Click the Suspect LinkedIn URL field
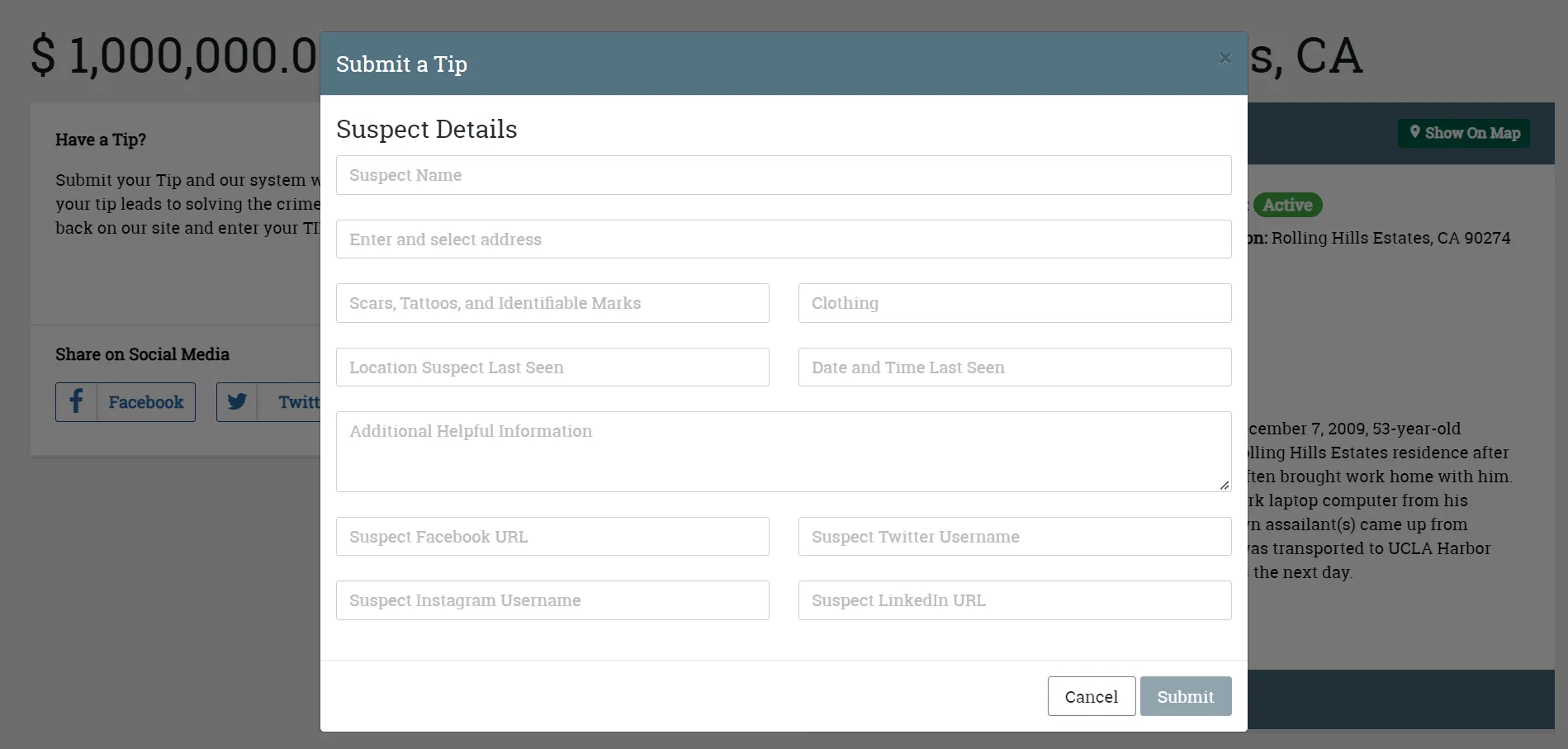Screen dimensions: 1568x749 click(1014, 600)
